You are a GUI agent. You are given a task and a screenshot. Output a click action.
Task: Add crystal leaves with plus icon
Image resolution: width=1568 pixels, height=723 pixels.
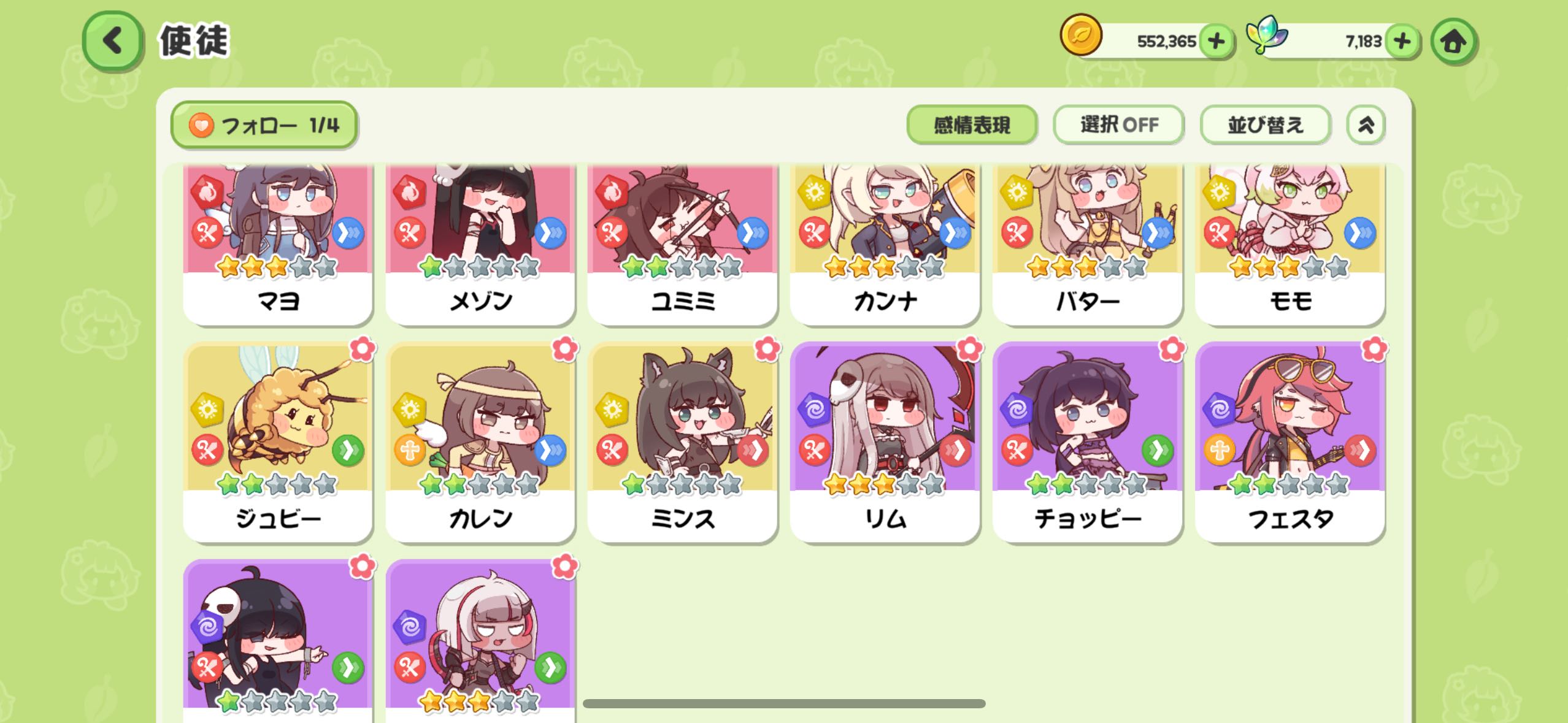click(x=1402, y=41)
